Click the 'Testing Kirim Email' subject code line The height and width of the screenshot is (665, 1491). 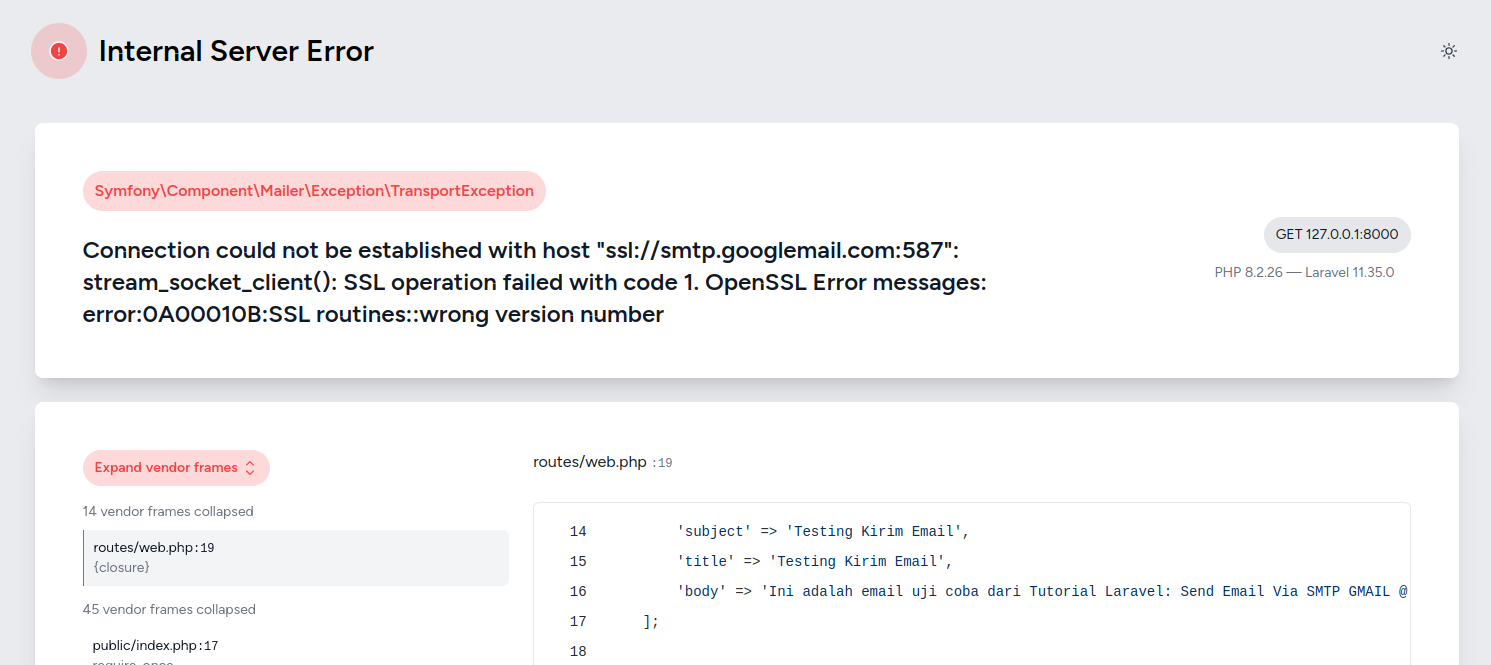click(820, 531)
